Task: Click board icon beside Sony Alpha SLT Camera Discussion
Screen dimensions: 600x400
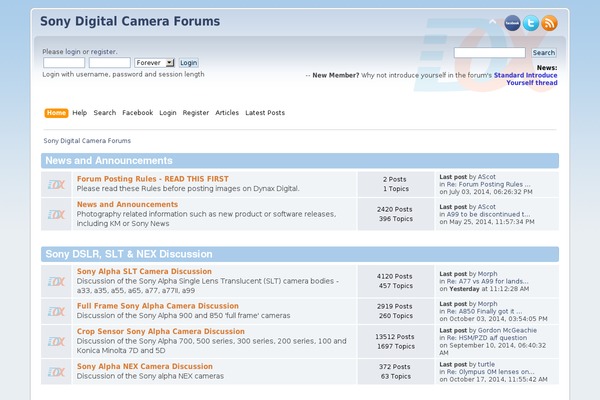Action: (x=56, y=282)
